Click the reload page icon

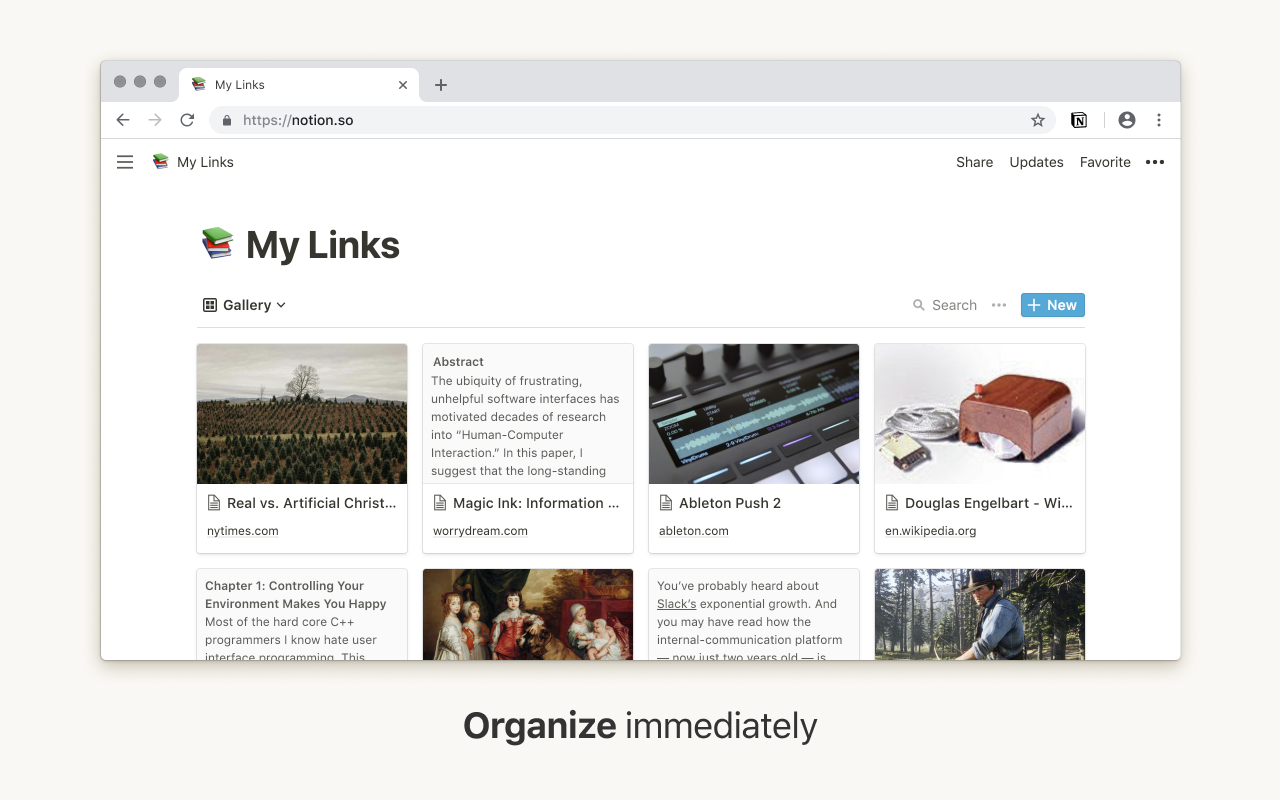click(187, 119)
